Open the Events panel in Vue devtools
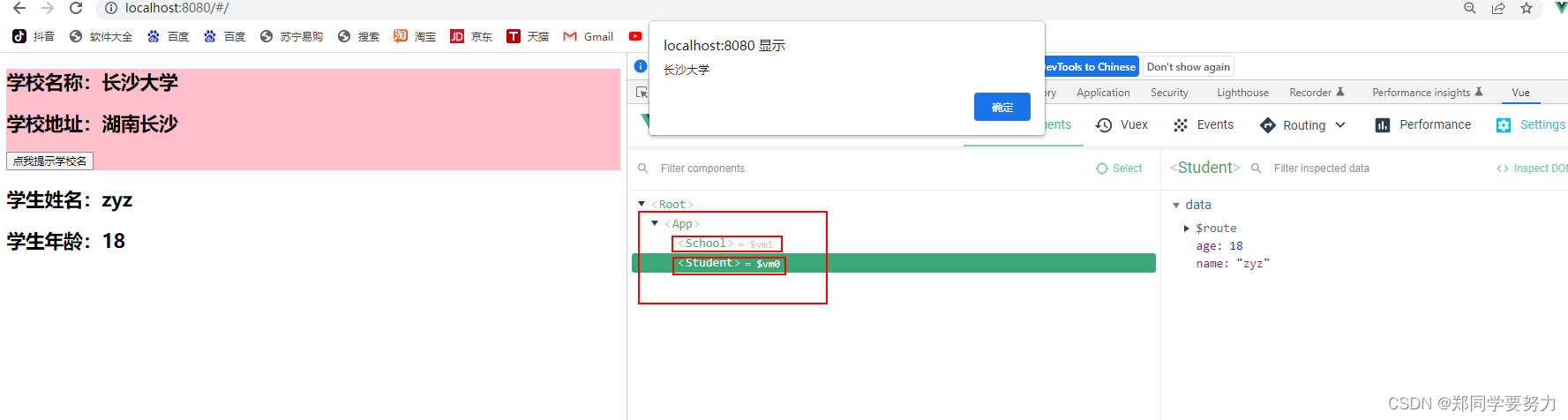This screenshot has height=420, width=1568. click(x=1203, y=124)
